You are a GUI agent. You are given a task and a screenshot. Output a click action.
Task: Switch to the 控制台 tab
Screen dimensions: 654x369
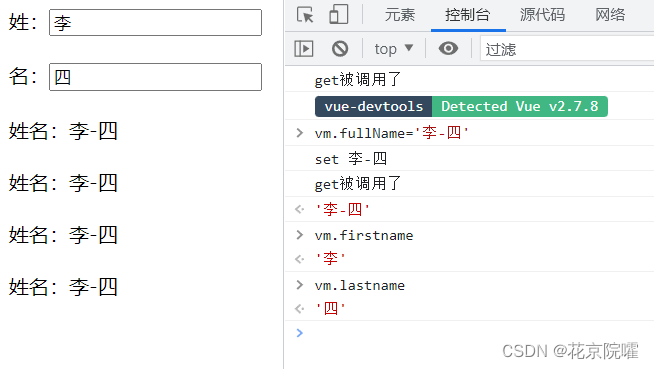click(x=468, y=15)
